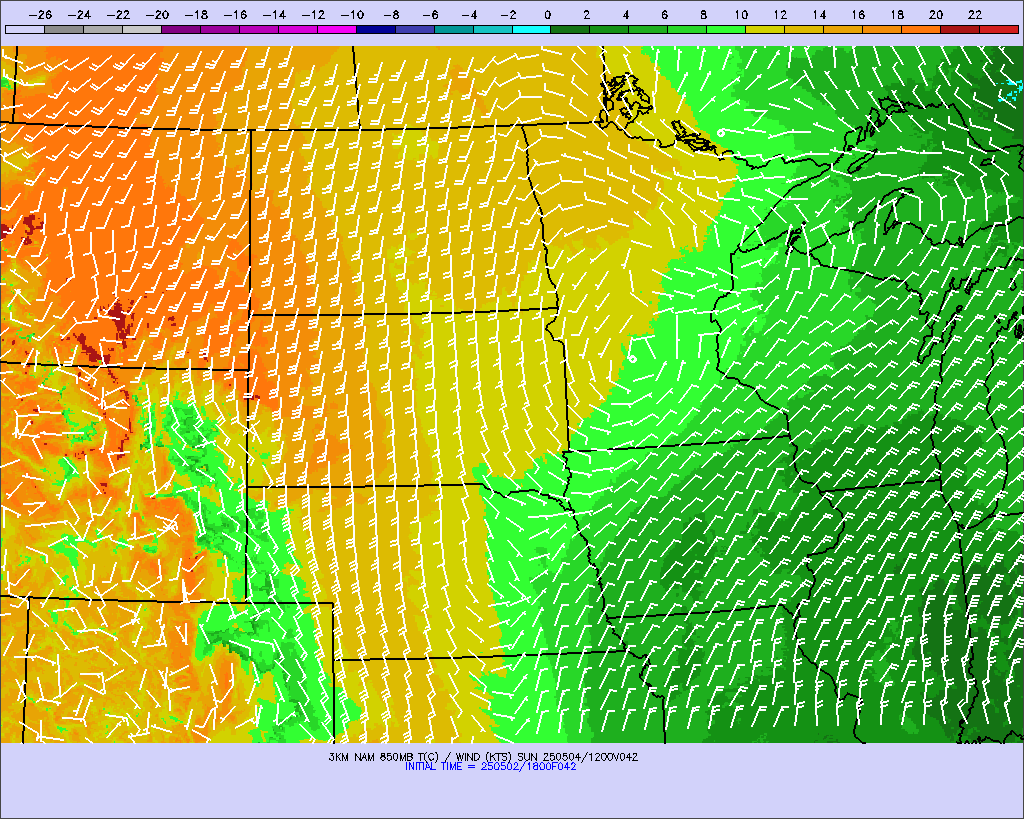Select the pale lavender swatch left of -26
Screen dimensions: 1024x819
tap(25, 29)
